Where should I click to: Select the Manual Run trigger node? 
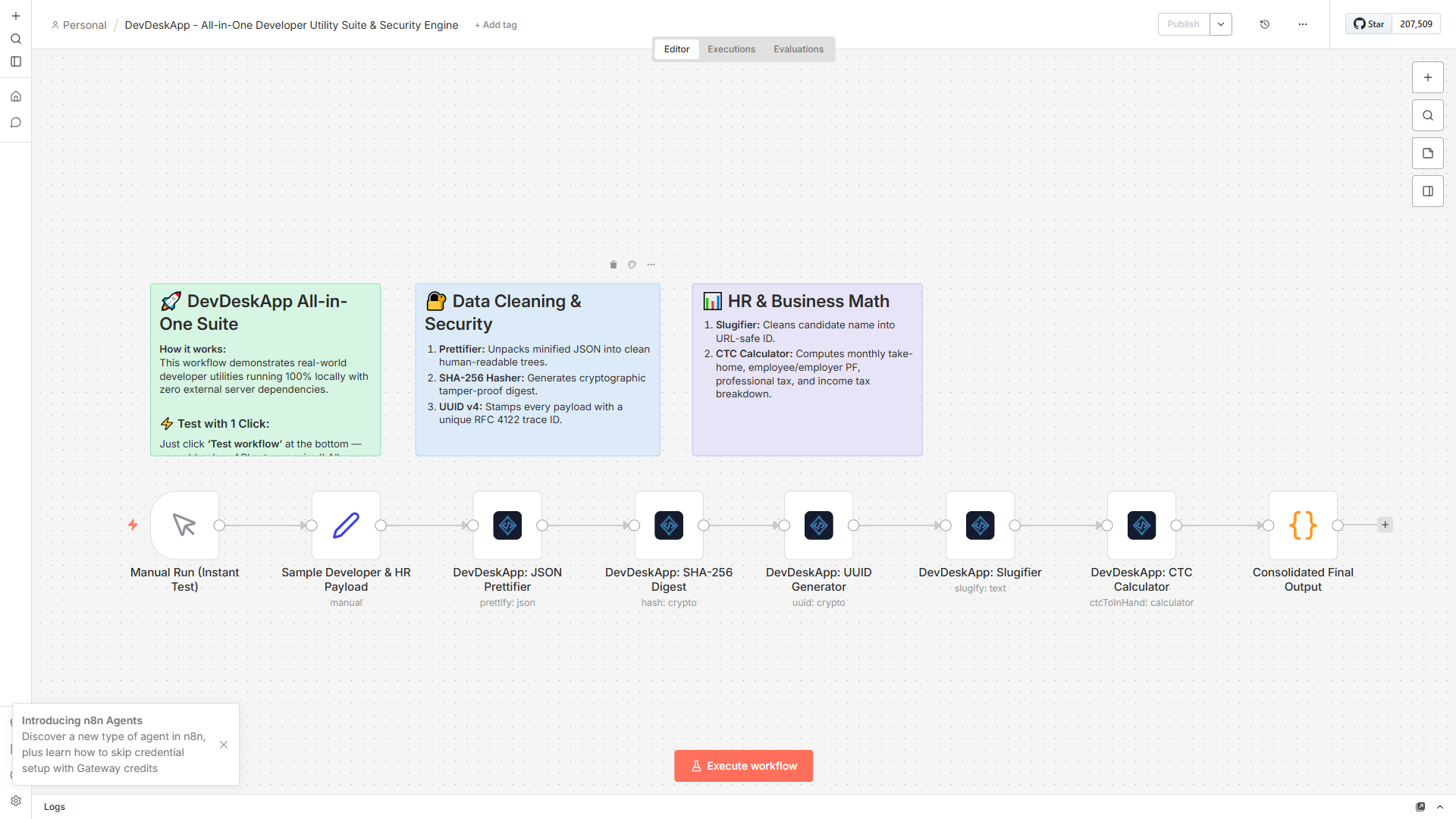click(x=185, y=526)
